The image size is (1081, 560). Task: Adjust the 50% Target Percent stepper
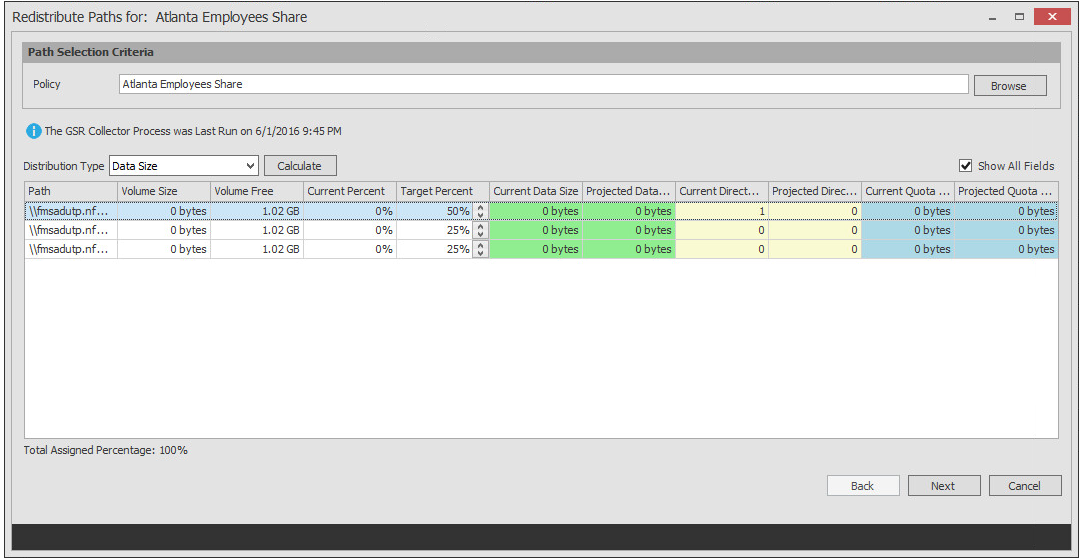(481, 211)
